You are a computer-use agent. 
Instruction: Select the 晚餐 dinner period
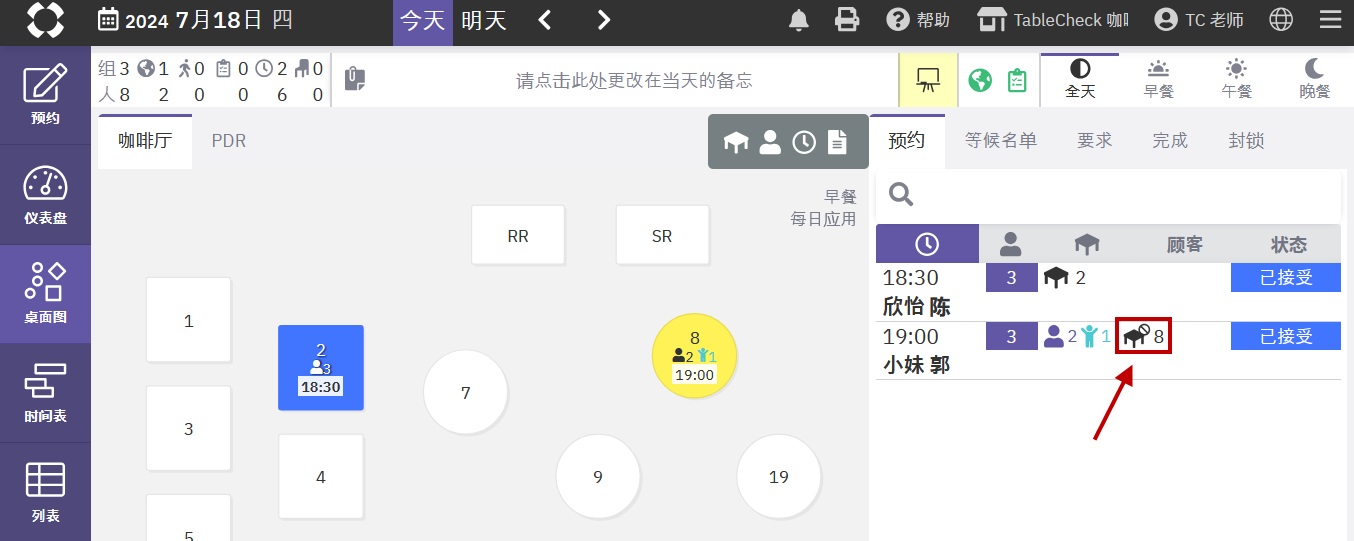coord(1315,79)
